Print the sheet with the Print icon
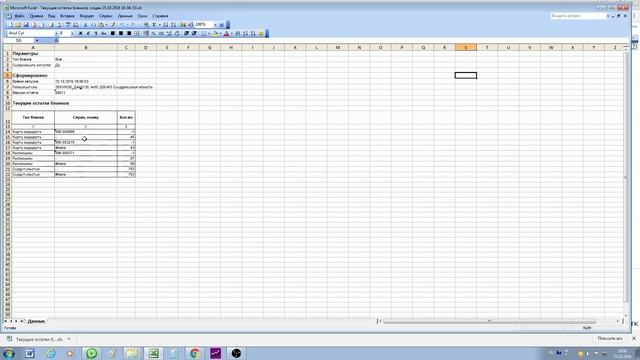This screenshot has width=640, height=360. (x=51, y=25)
